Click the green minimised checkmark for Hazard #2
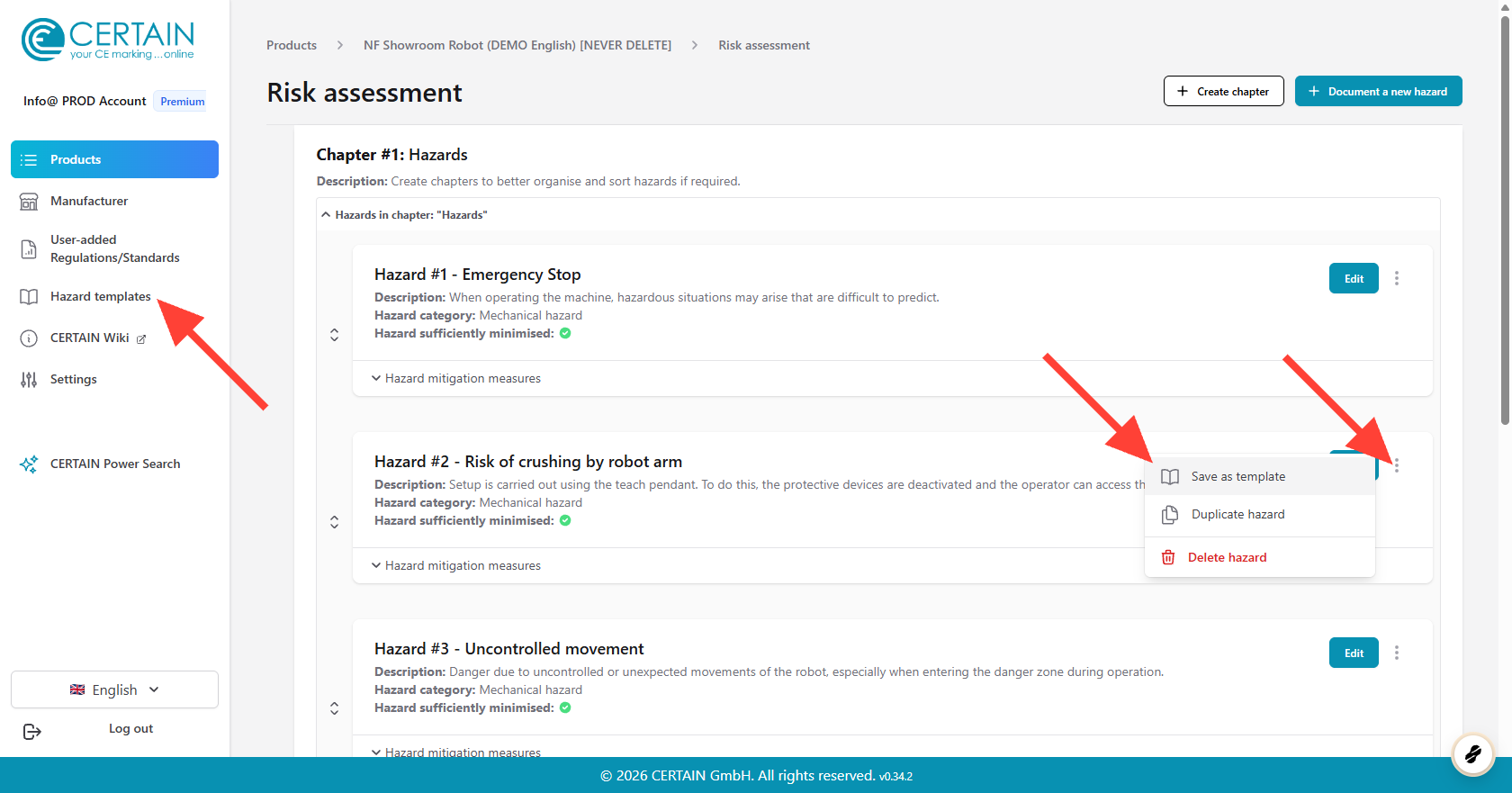The height and width of the screenshot is (793, 1512). click(x=565, y=520)
